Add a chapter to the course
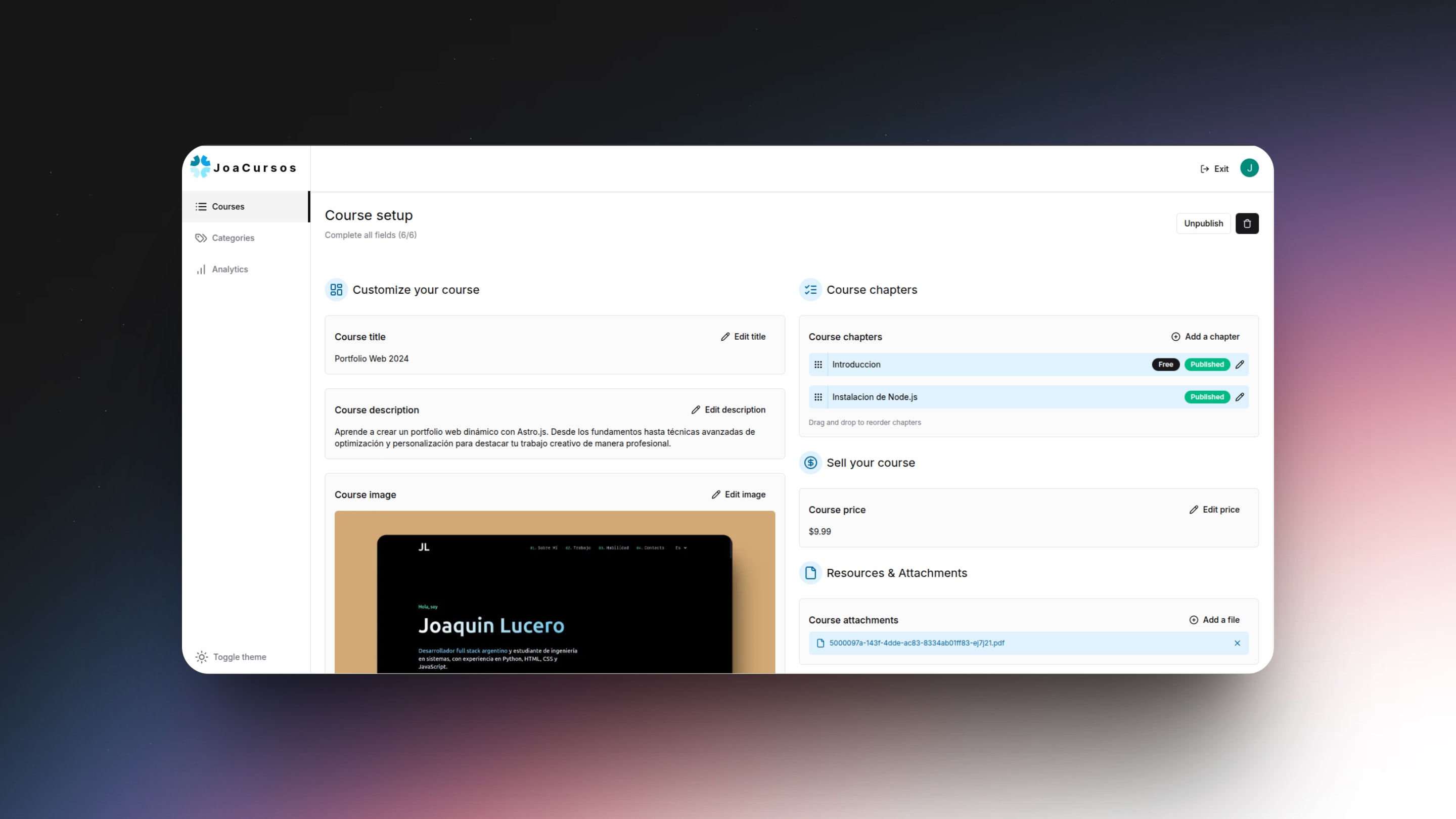This screenshot has width=1456, height=819. point(1205,336)
